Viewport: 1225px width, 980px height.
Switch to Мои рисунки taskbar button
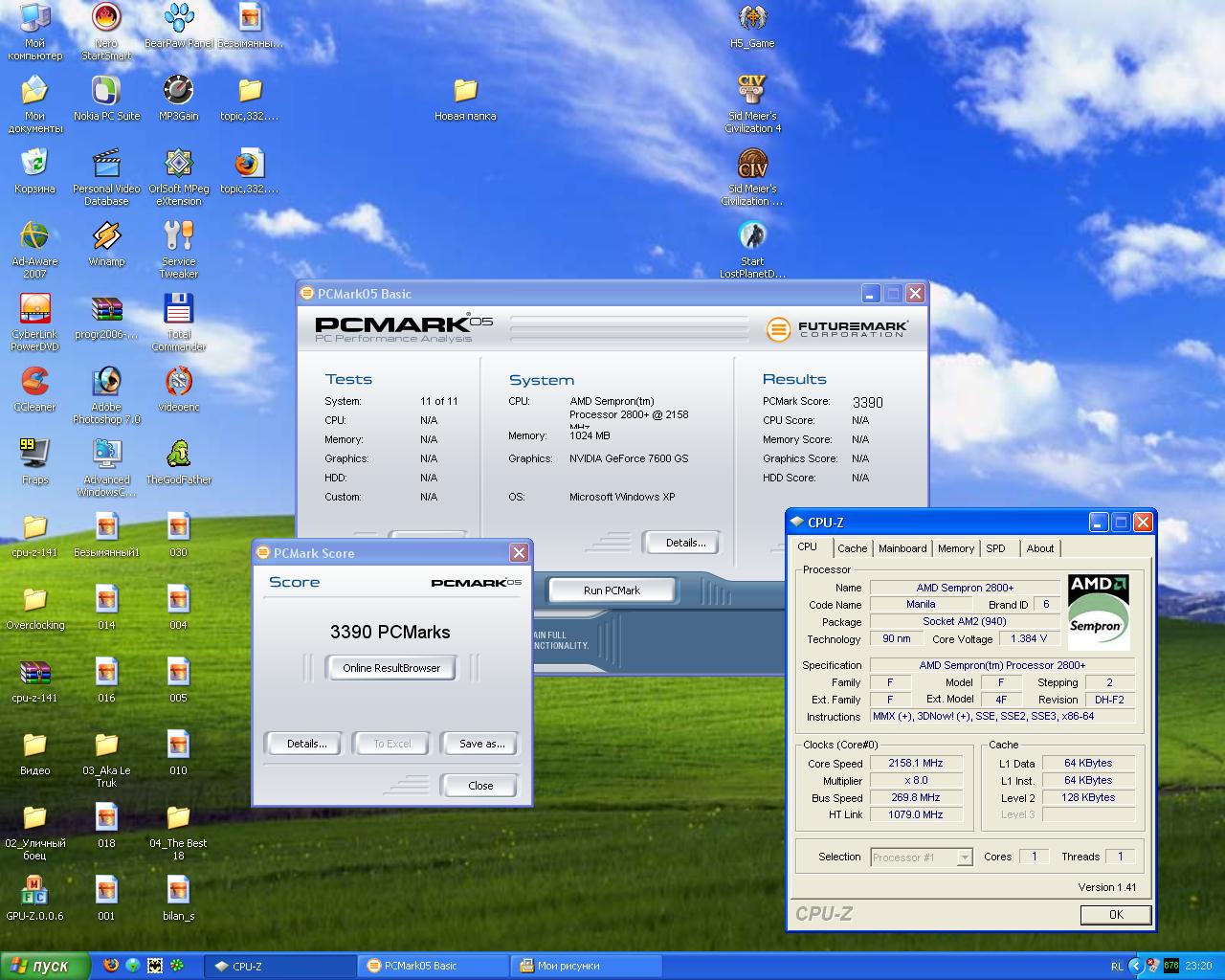pos(586,966)
